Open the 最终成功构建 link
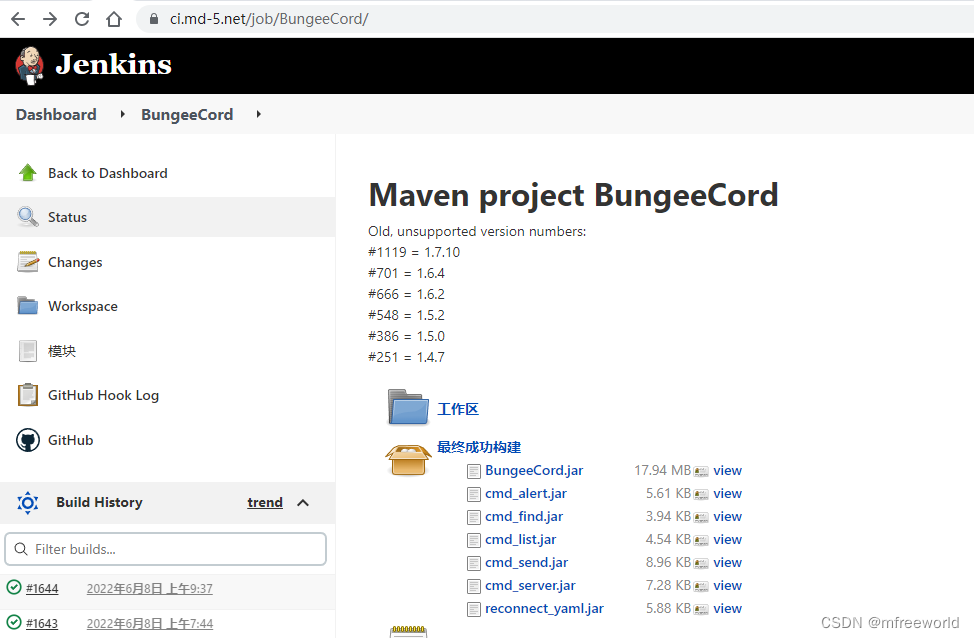 (x=479, y=447)
